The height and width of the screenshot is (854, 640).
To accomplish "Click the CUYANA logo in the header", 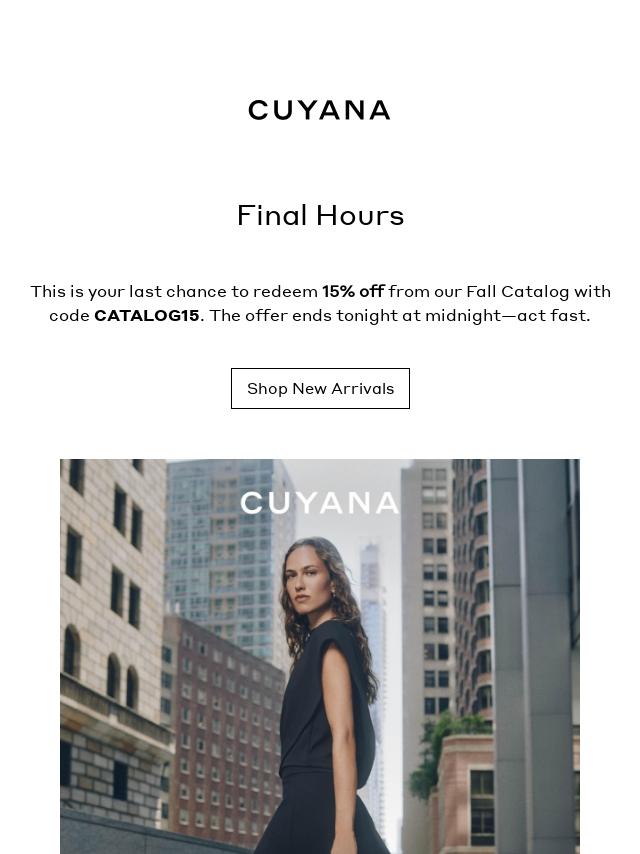I will (319, 110).
